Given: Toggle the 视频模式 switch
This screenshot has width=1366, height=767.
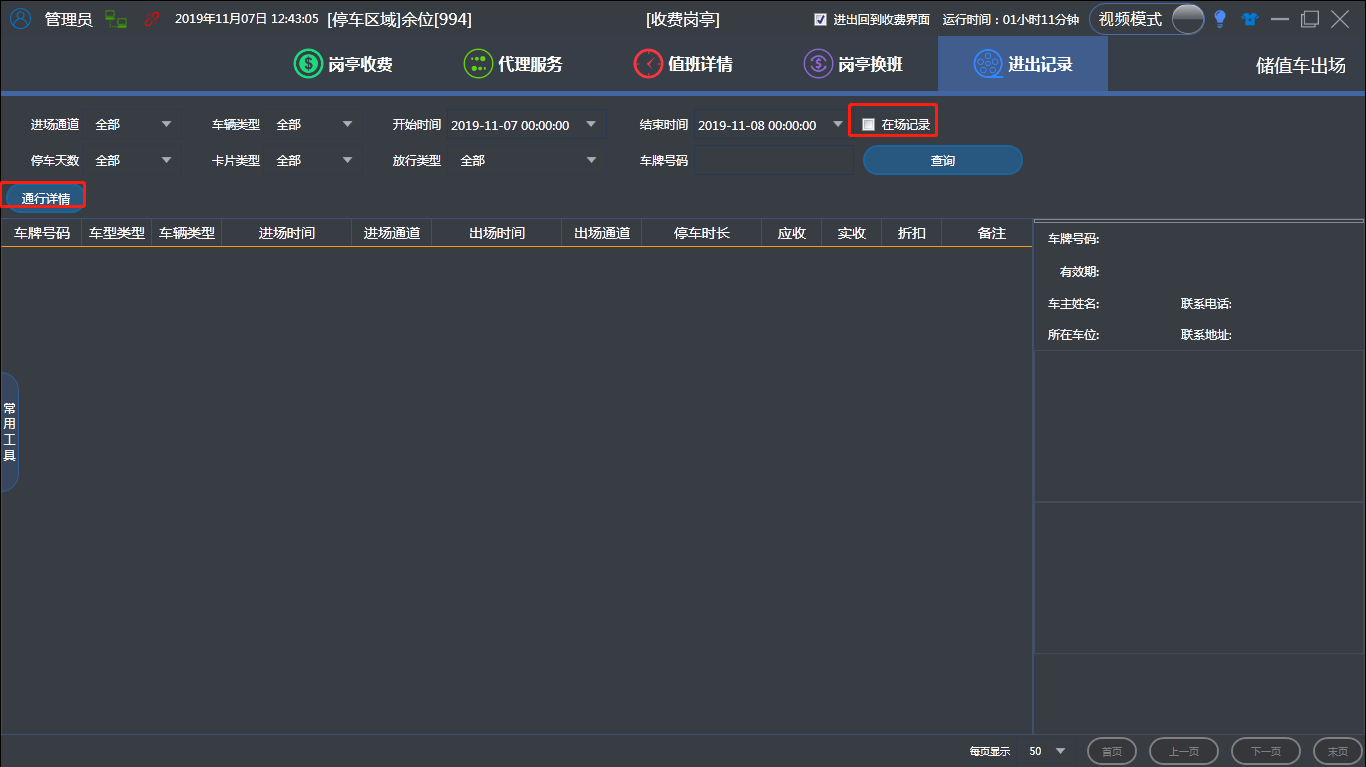Looking at the screenshot, I should [1187, 19].
